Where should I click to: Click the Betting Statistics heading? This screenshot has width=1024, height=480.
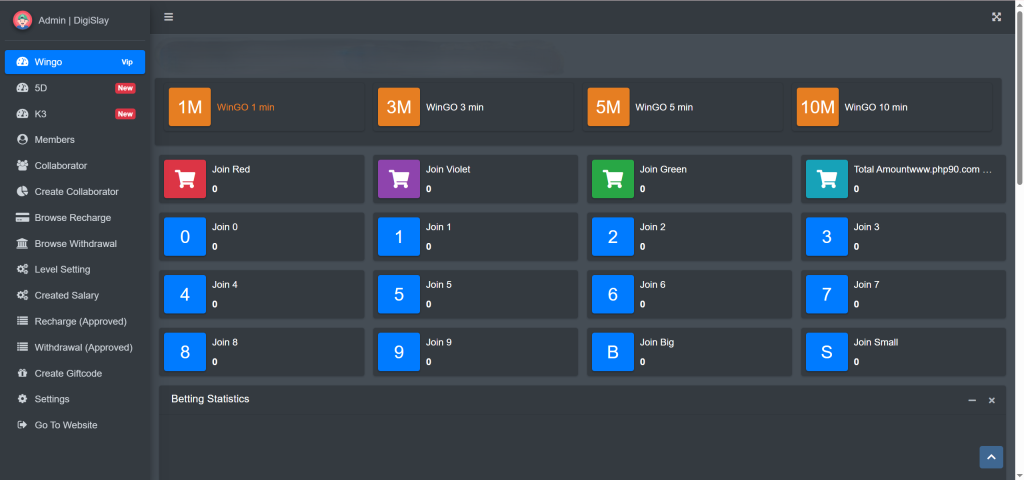(210, 398)
